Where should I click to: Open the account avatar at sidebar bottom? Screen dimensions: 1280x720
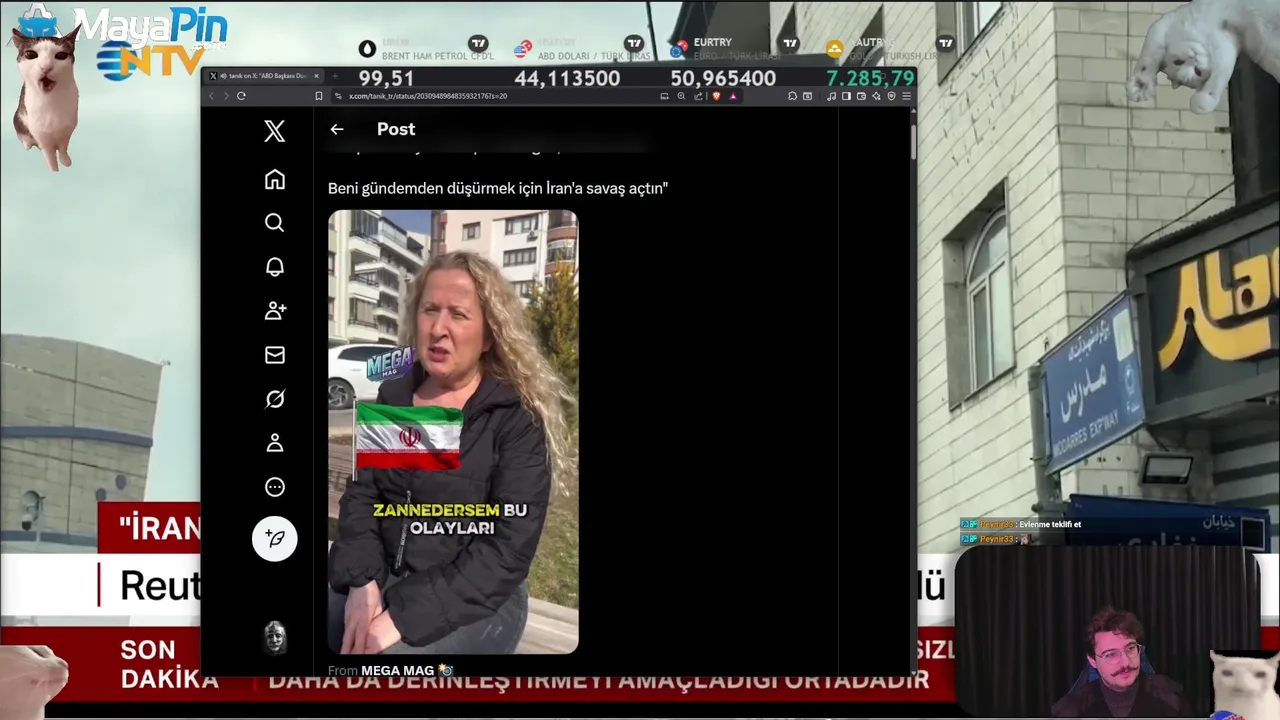tap(275, 637)
